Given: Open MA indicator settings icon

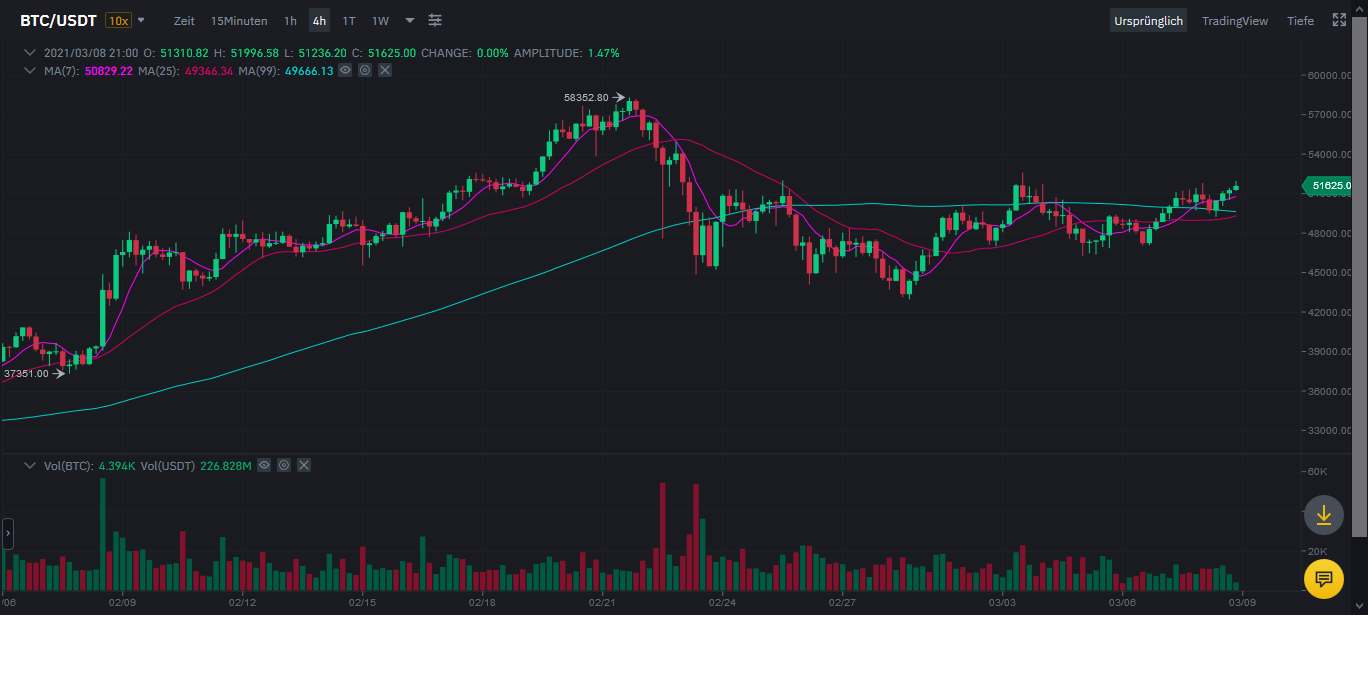Looking at the screenshot, I should (x=365, y=70).
